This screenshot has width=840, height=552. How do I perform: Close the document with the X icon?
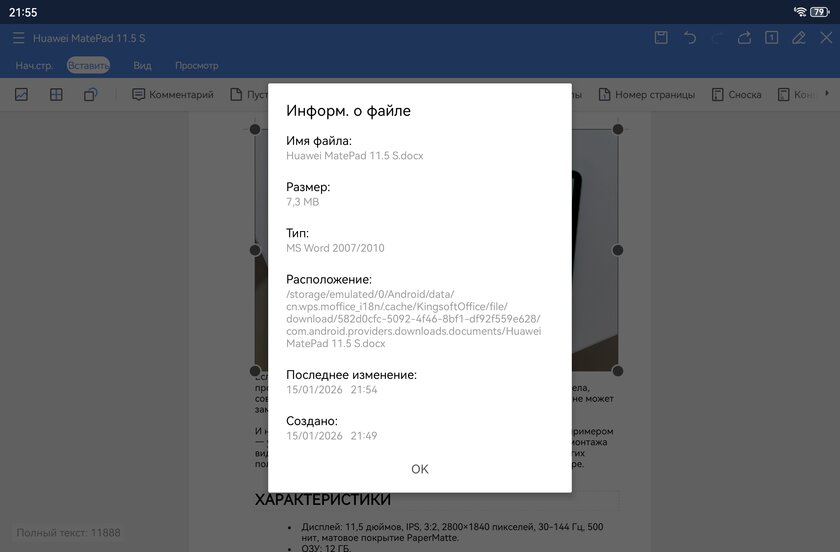point(826,38)
